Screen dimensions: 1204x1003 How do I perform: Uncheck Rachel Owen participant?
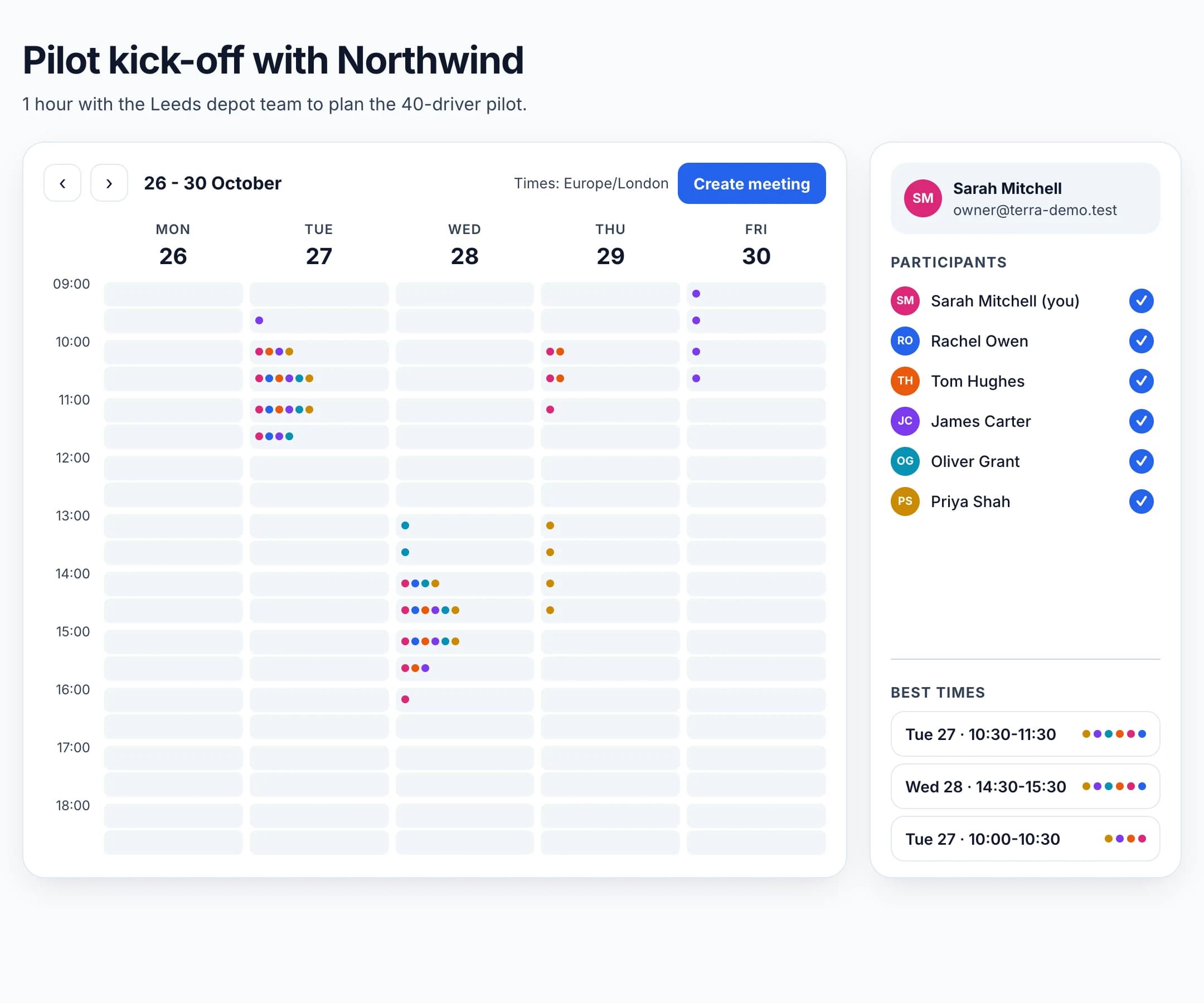coord(1141,341)
